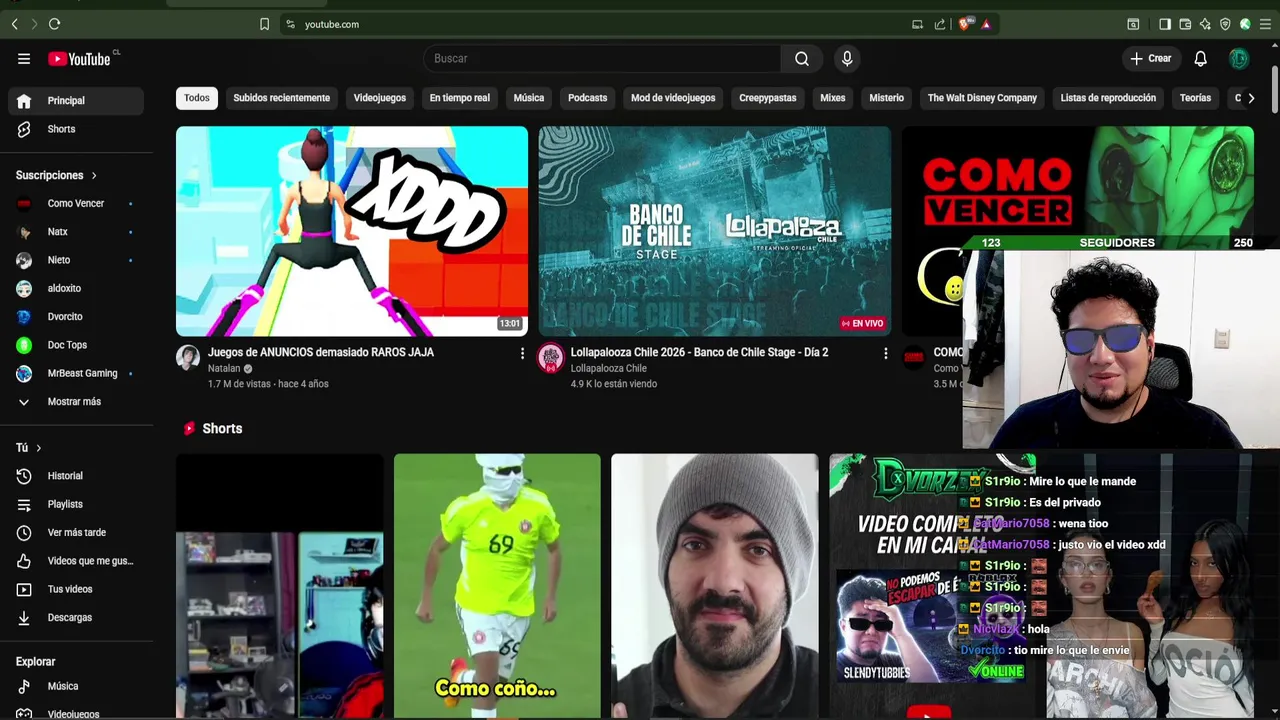Open the Dvorcito channel

click(76, 317)
